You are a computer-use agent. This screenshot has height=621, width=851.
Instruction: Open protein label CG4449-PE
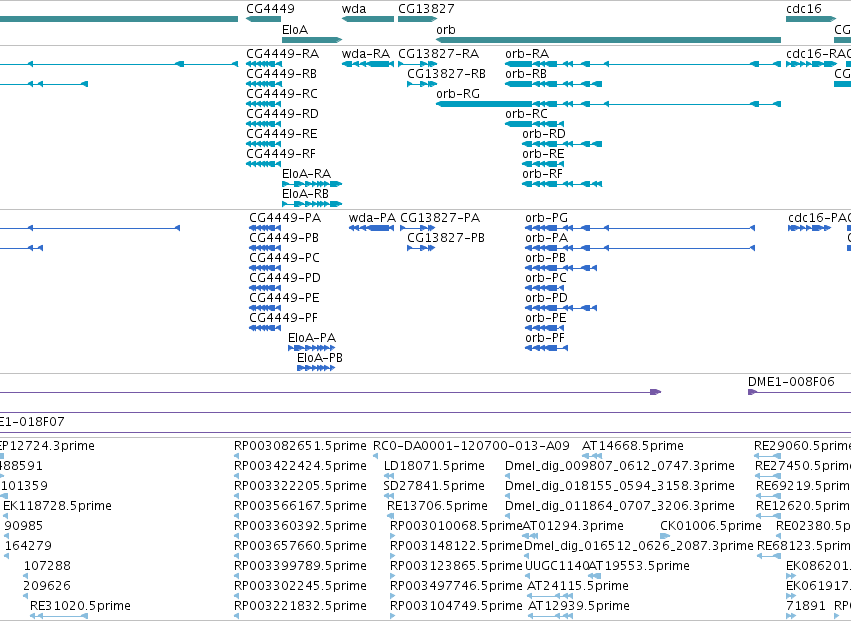[x=284, y=299]
